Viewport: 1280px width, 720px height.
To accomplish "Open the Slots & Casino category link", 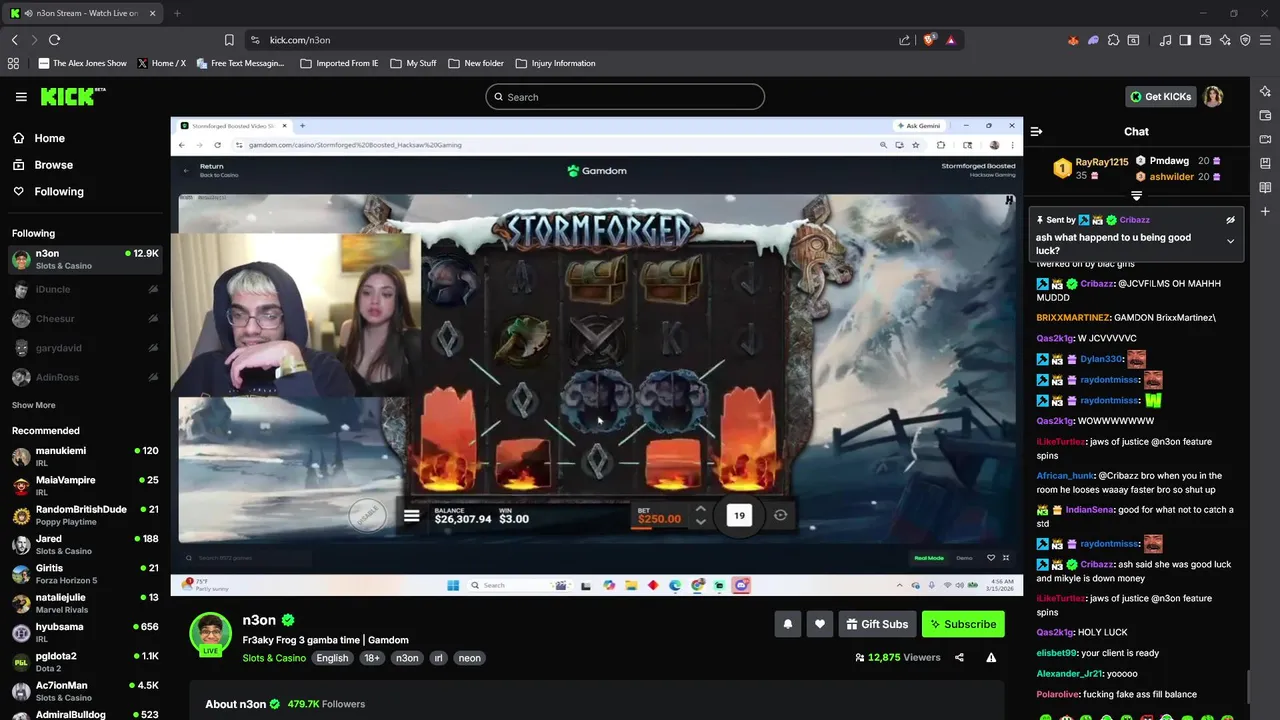I will pos(274,658).
